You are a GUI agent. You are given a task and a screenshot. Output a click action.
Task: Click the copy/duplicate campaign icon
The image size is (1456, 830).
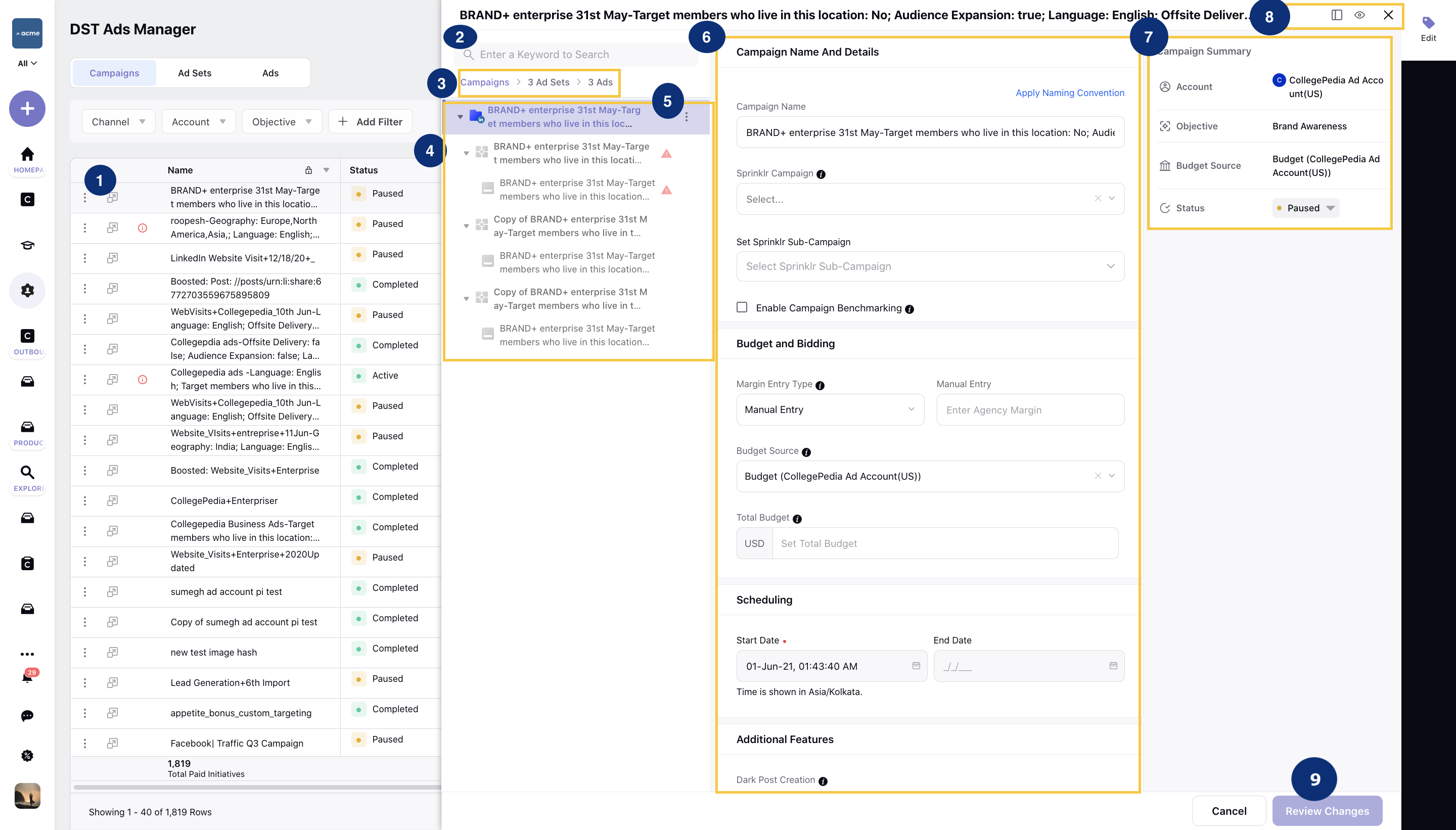tap(113, 197)
